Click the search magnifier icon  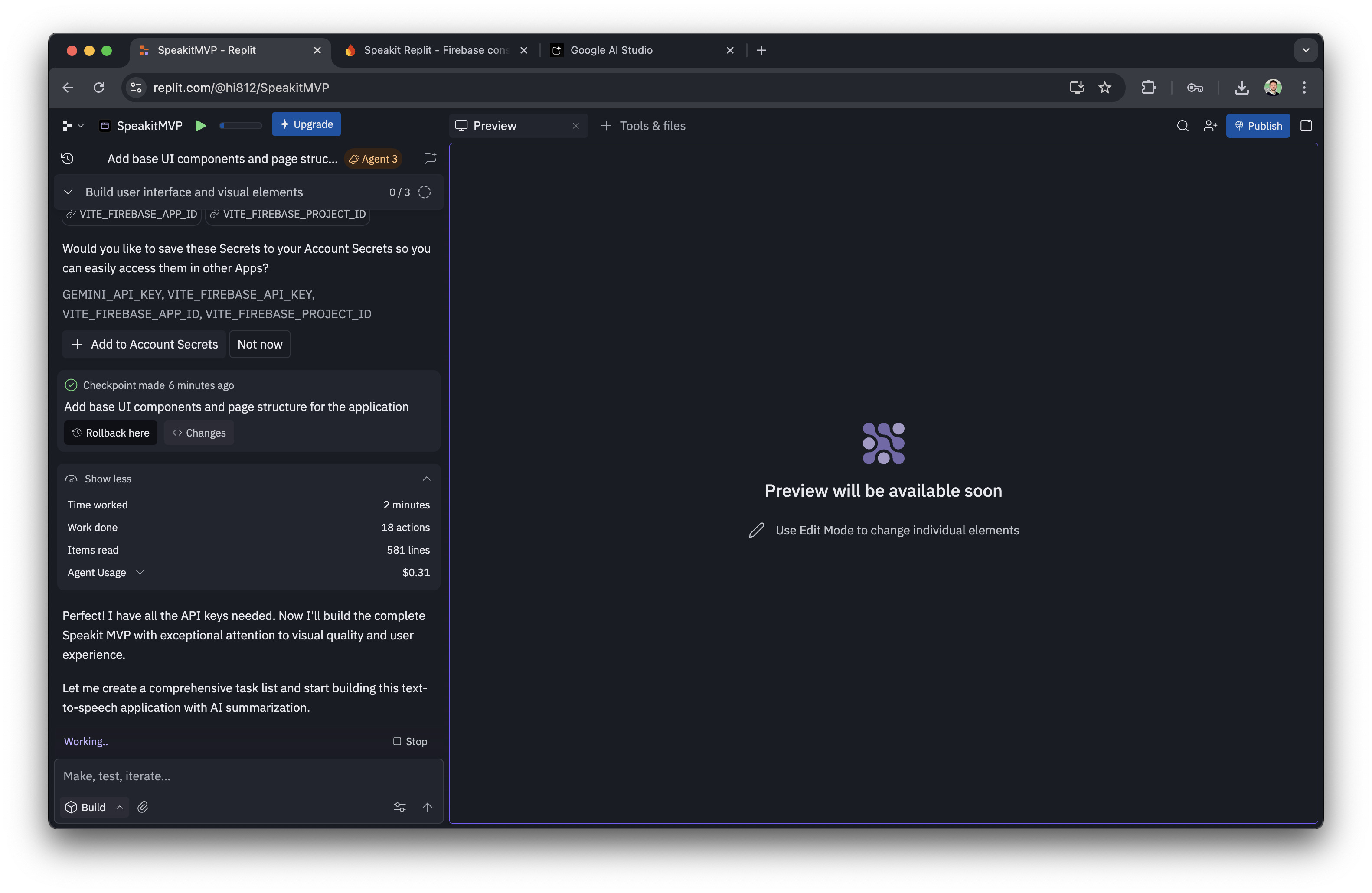1183,126
